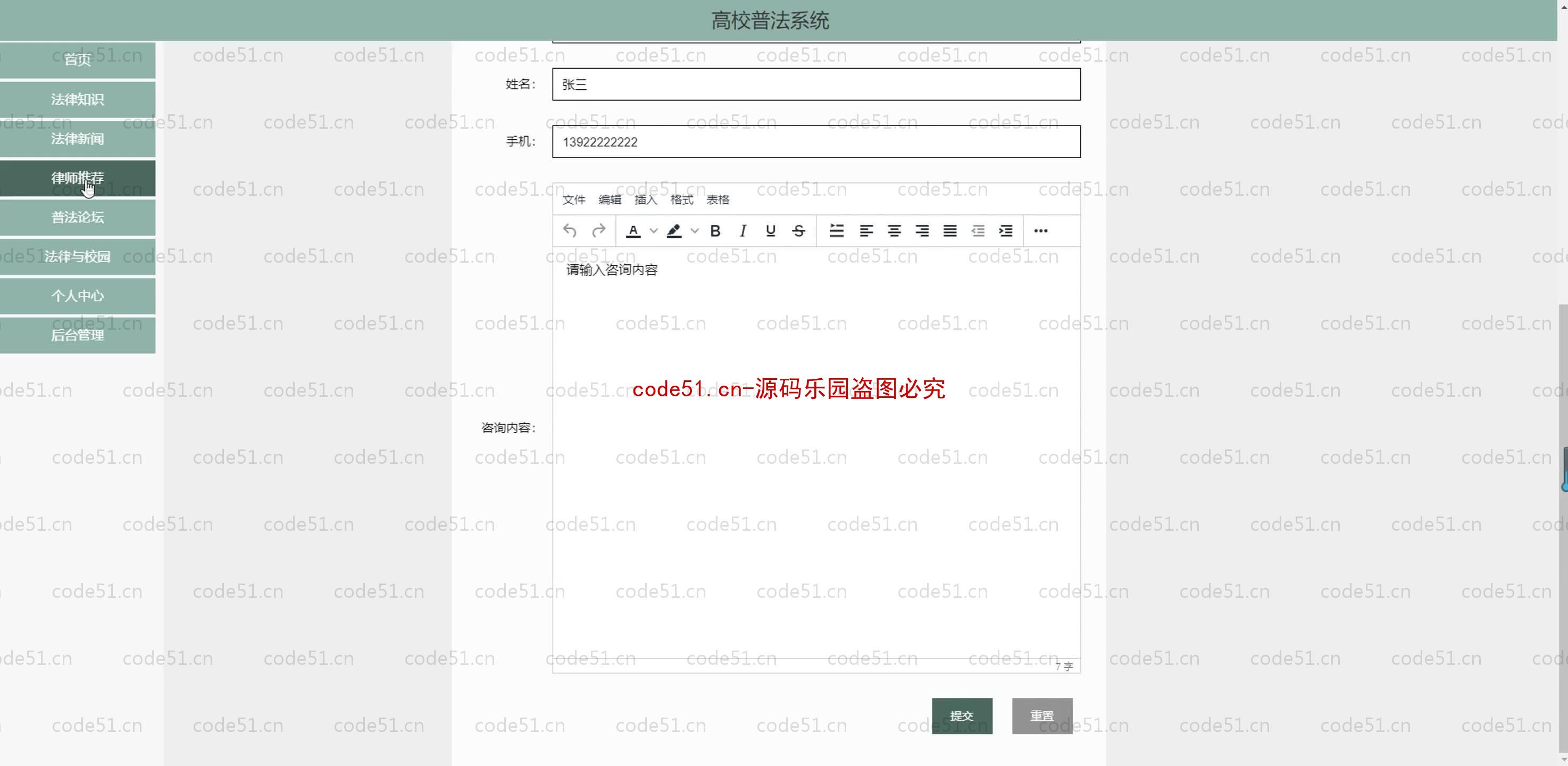Increase the indent
Viewport: 1568px width, 766px height.
[1006, 231]
